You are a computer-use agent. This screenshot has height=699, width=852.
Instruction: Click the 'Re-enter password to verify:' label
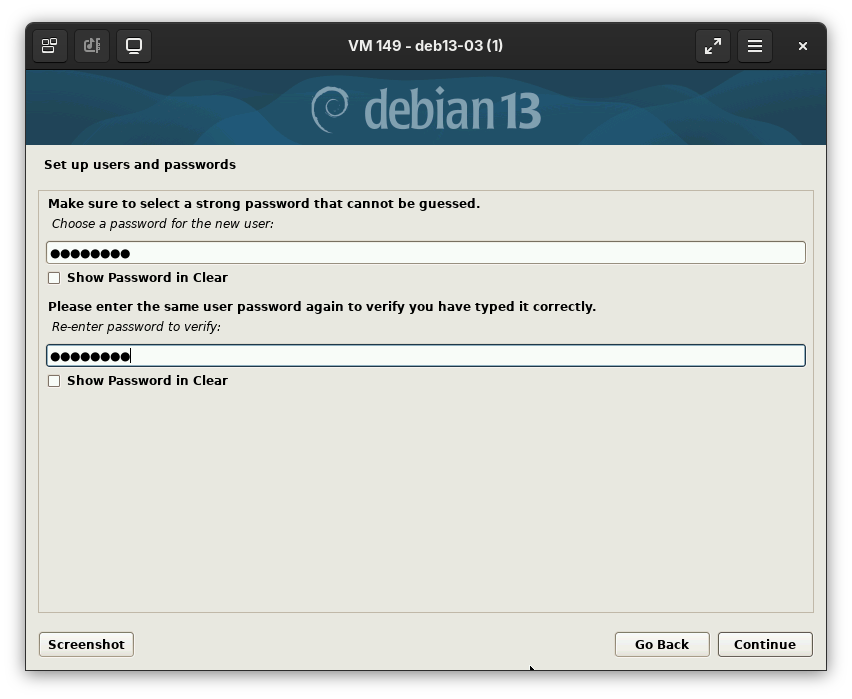coord(136,327)
